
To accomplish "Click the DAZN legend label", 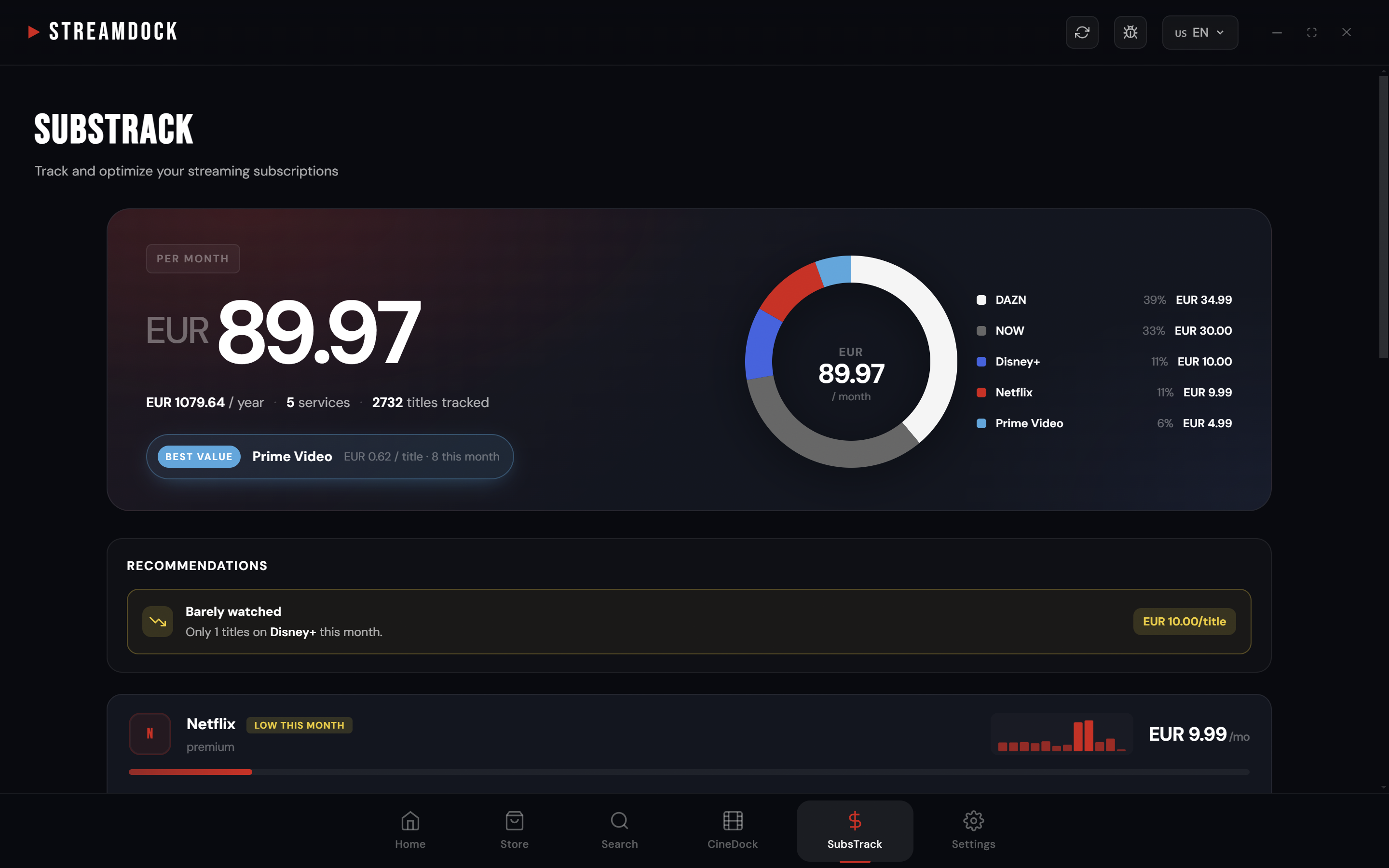I will pyautogui.click(x=1011, y=299).
